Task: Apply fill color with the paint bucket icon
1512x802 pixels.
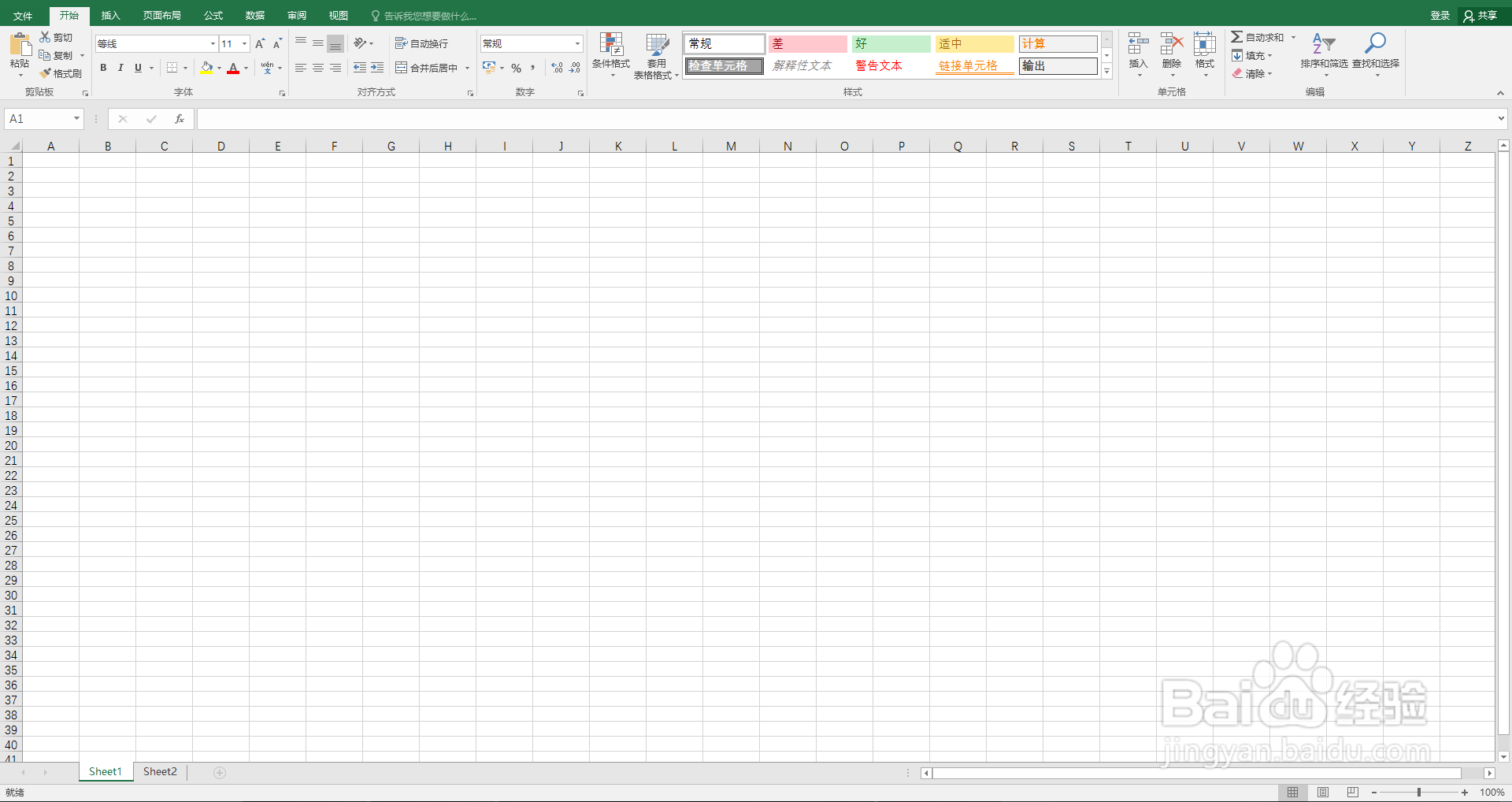Action: tap(206, 68)
